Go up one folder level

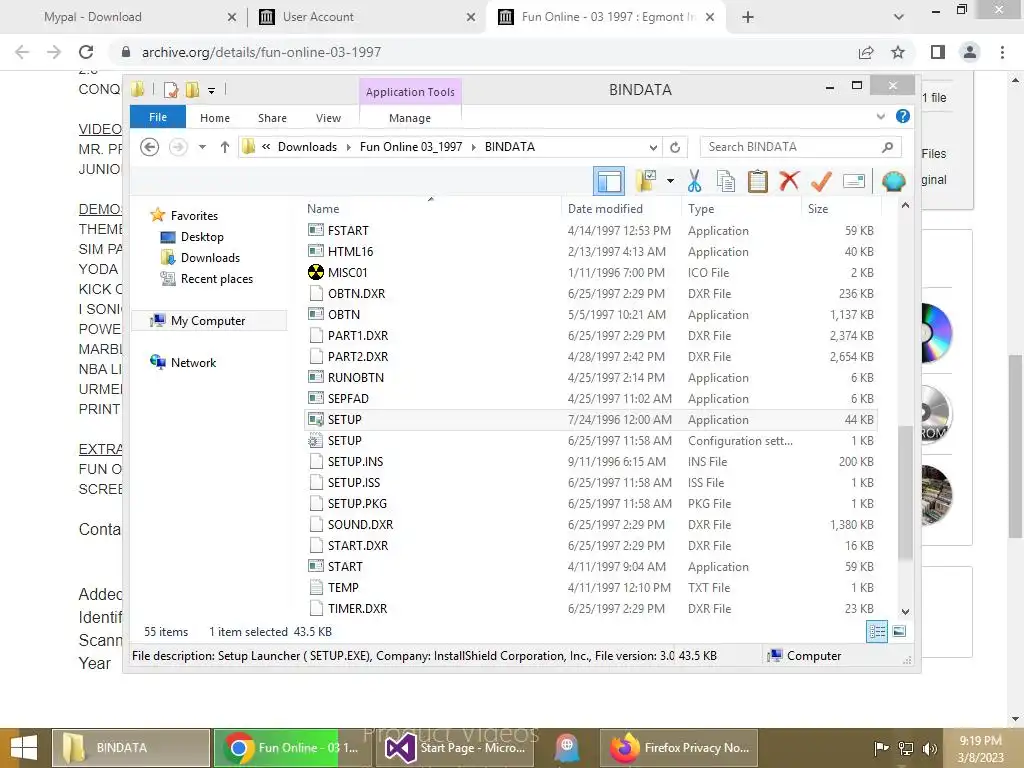click(225, 147)
